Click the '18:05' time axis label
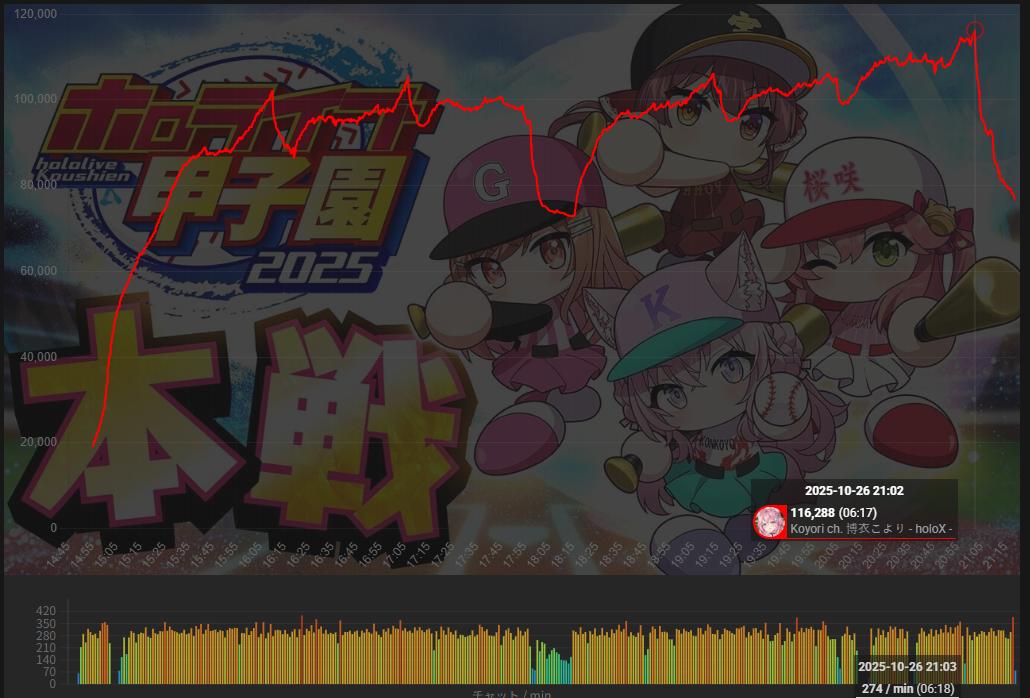Screen dimensions: 1030x698 [x=539, y=555]
